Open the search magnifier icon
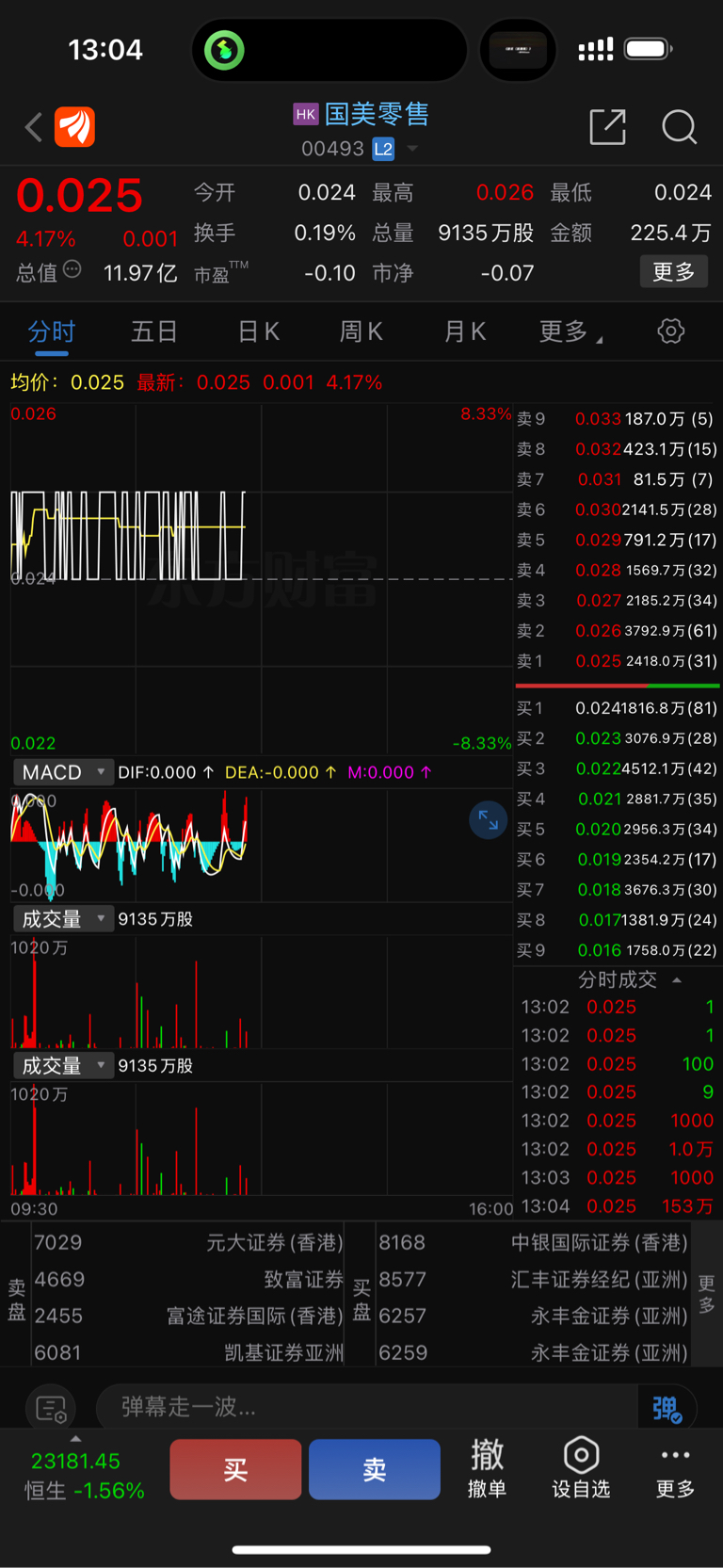This screenshot has height=1568, width=723. 679,126
